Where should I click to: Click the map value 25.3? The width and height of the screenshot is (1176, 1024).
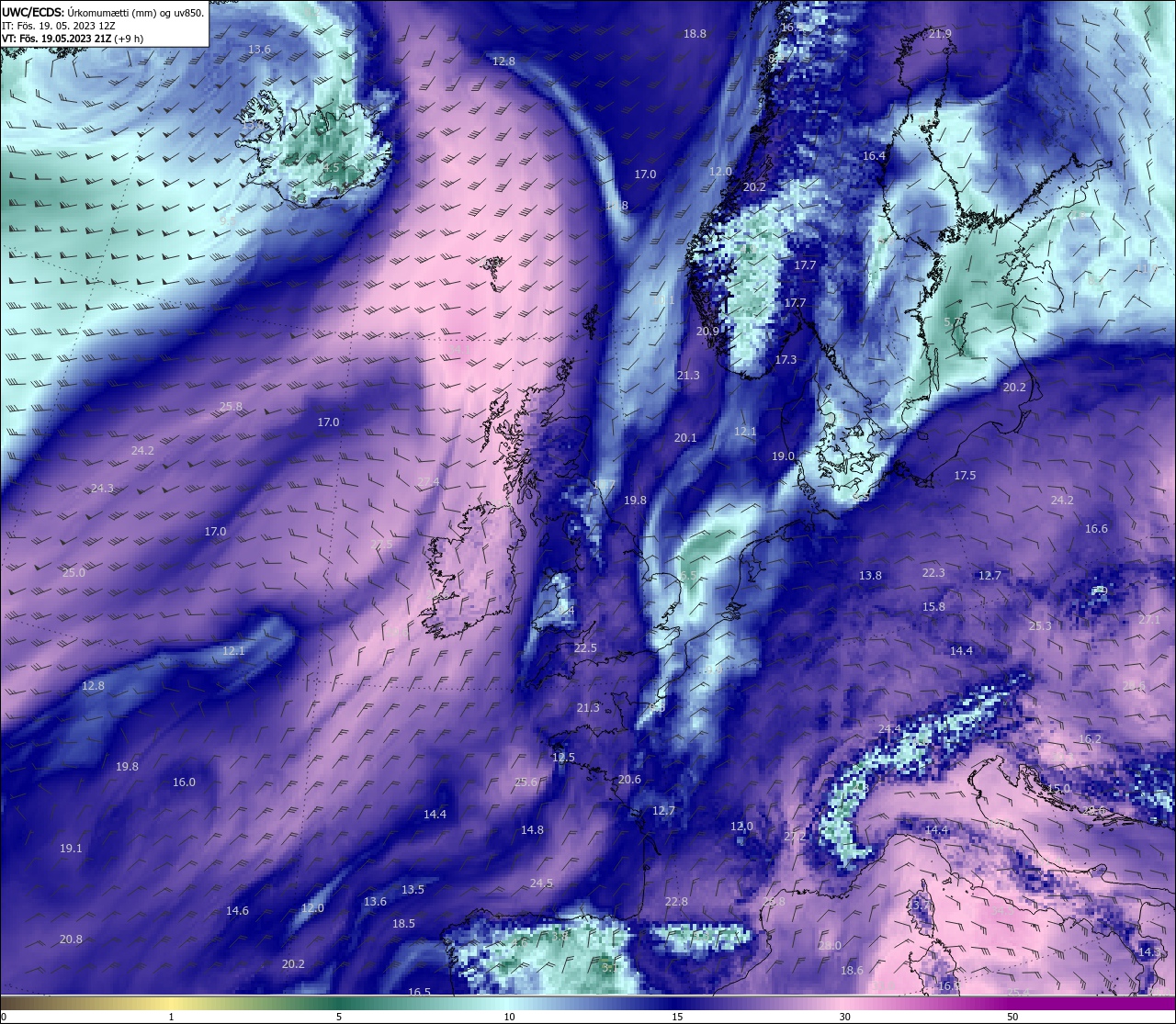(x=1040, y=626)
